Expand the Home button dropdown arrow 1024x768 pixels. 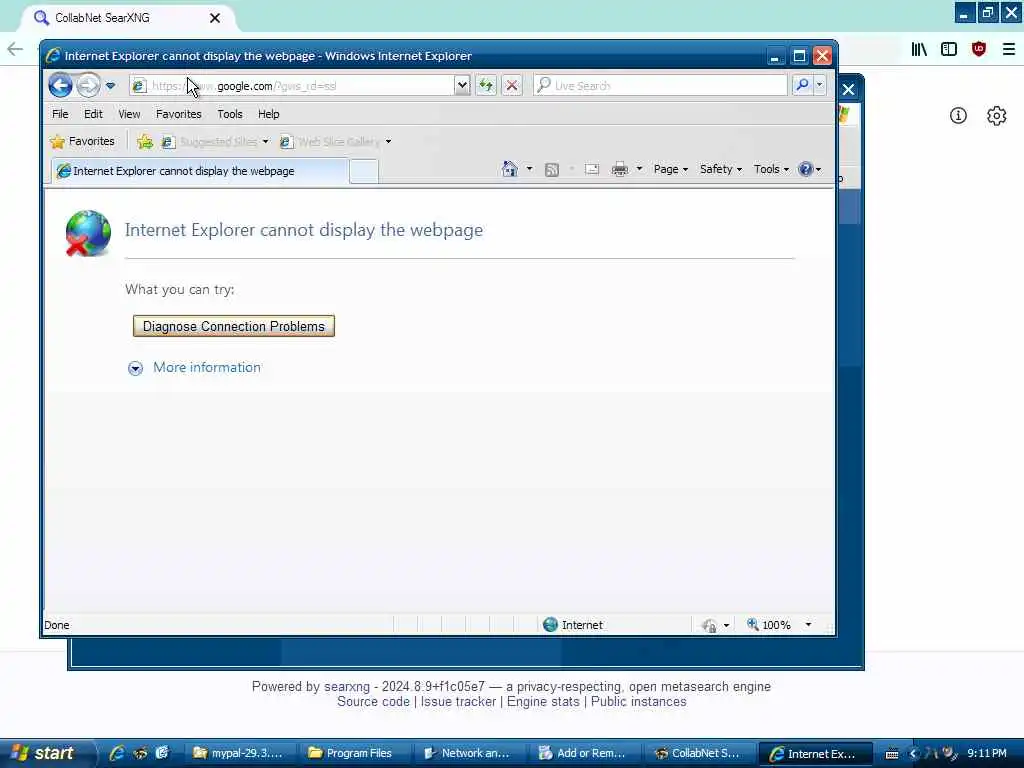click(530, 169)
